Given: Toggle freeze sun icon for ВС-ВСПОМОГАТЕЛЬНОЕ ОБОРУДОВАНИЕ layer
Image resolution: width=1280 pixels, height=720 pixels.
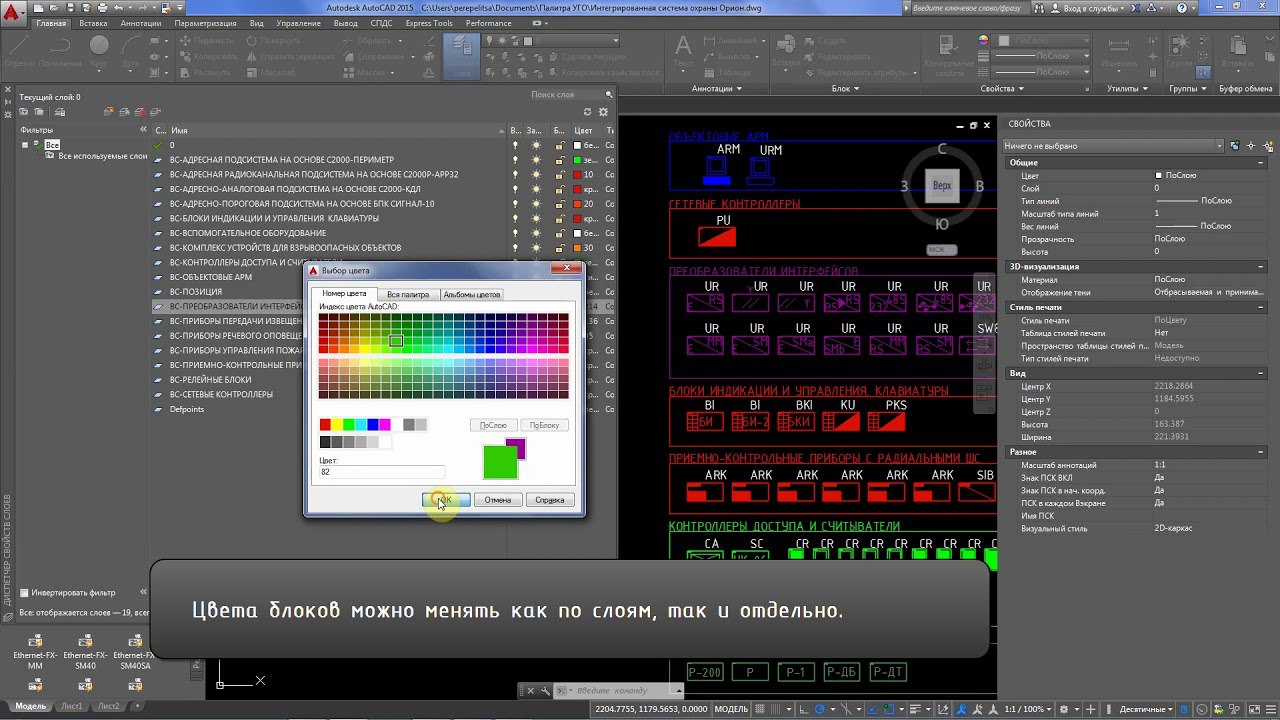Looking at the screenshot, I should pos(536,233).
